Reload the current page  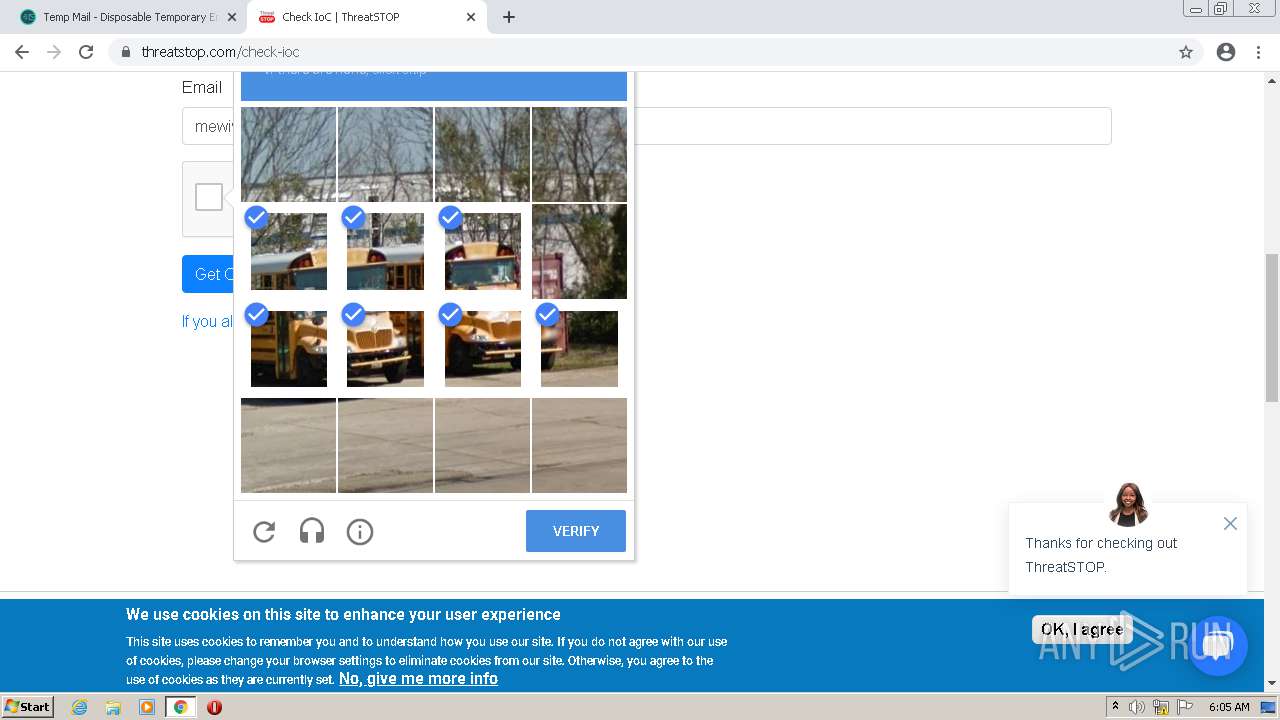point(86,52)
